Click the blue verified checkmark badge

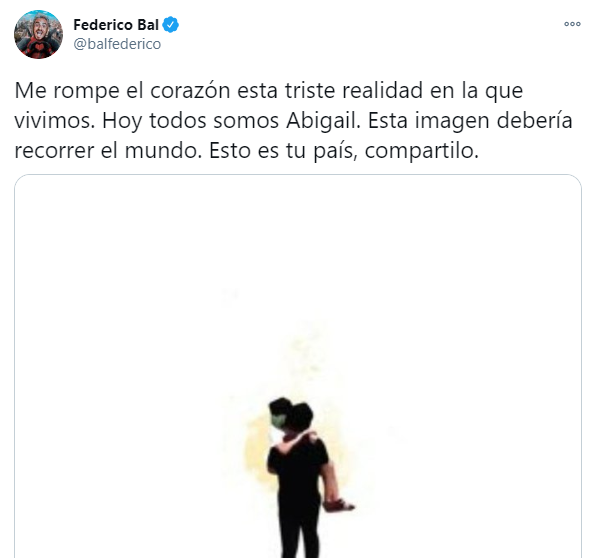(171, 25)
